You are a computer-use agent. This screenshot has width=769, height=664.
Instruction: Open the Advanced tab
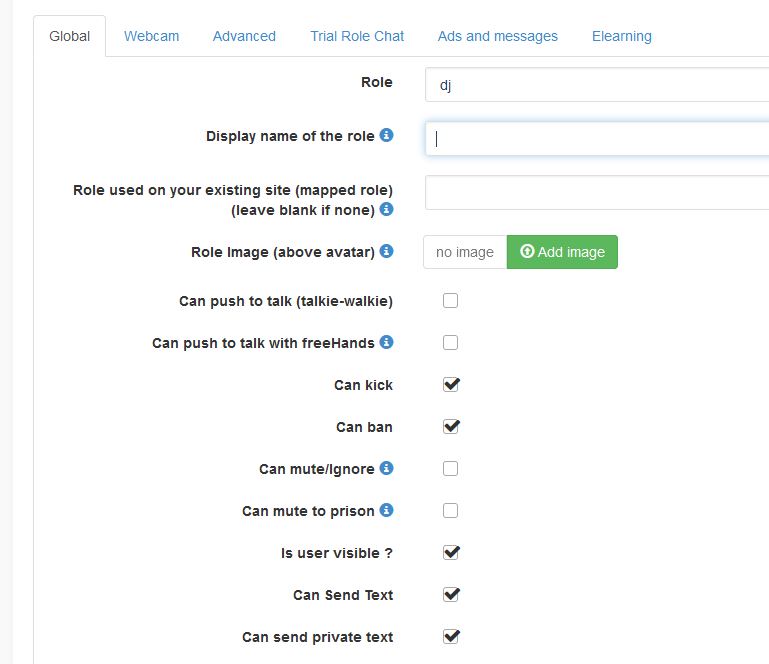[x=244, y=36]
